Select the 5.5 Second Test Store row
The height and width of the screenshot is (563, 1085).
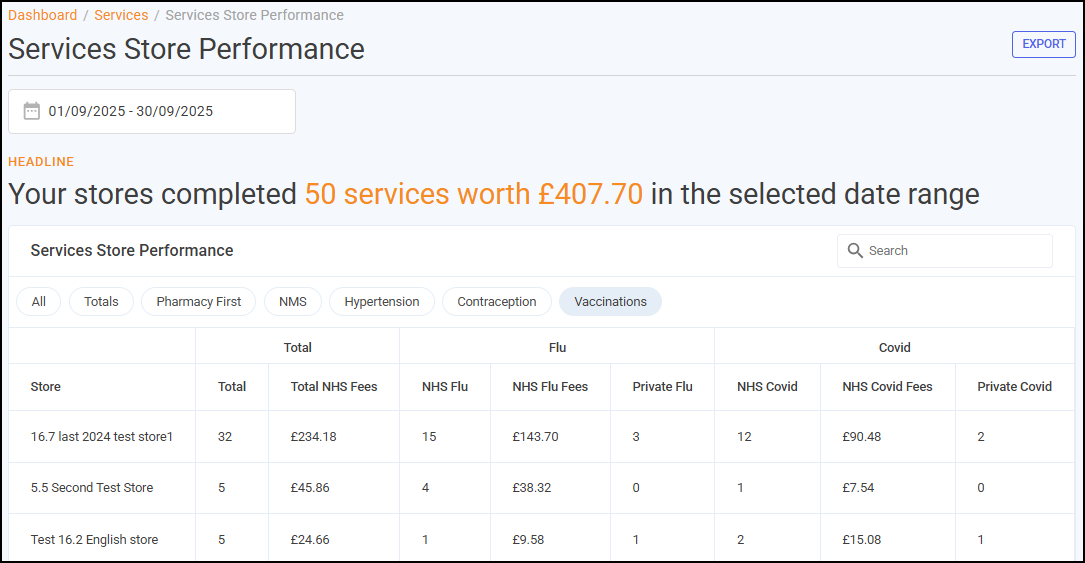pyautogui.click(x=92, y=488)
